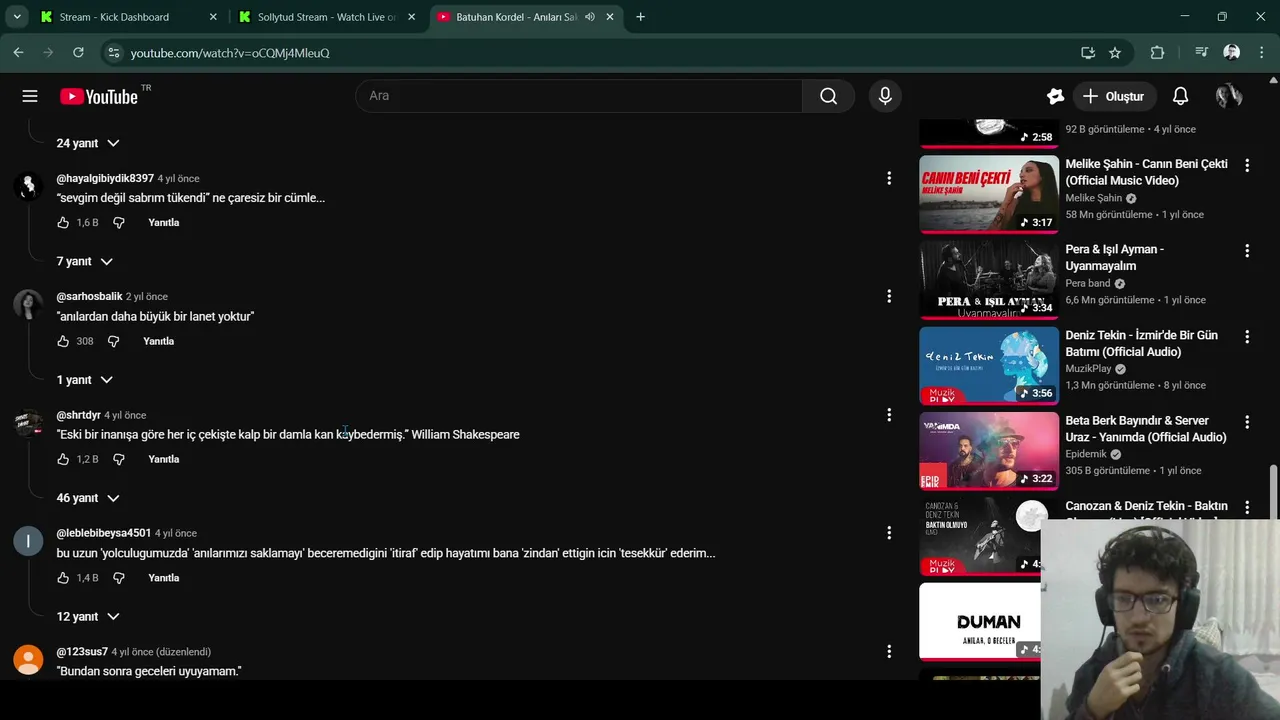Like the comment by @hayalgibiydik8397
Viewport: 1280px width, 720px height.
click(63, 223)
